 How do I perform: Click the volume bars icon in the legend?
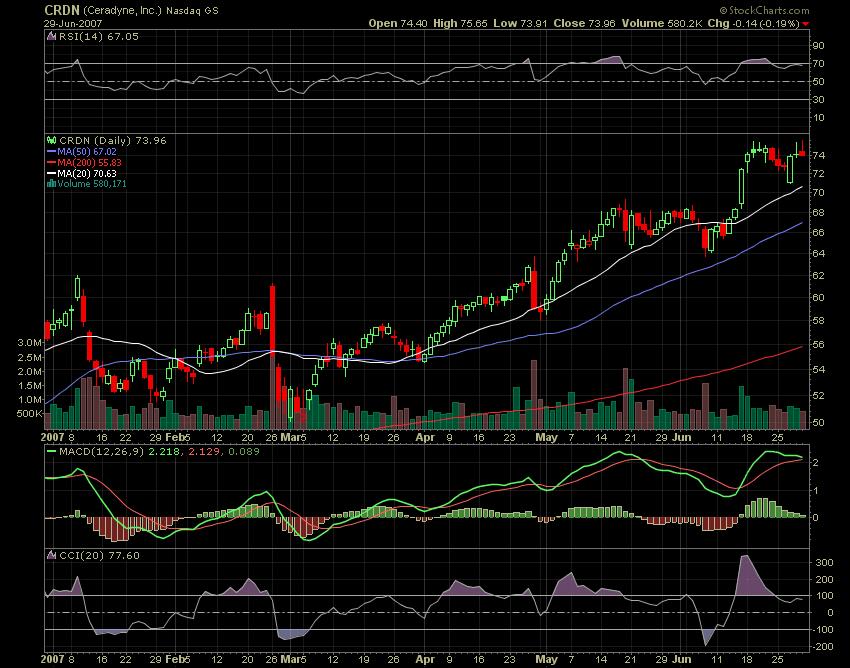pyautogui.click(x=52, y=183)
